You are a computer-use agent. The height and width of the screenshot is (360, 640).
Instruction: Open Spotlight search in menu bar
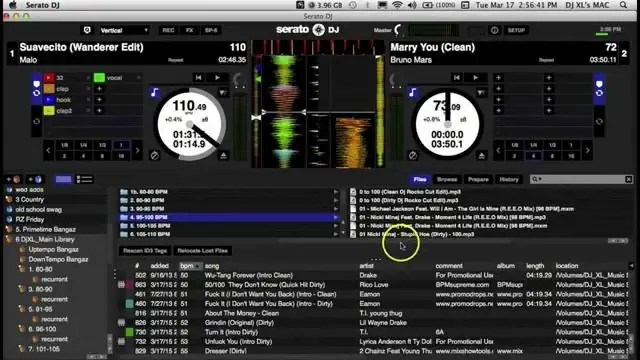click(x=623, y=5)
